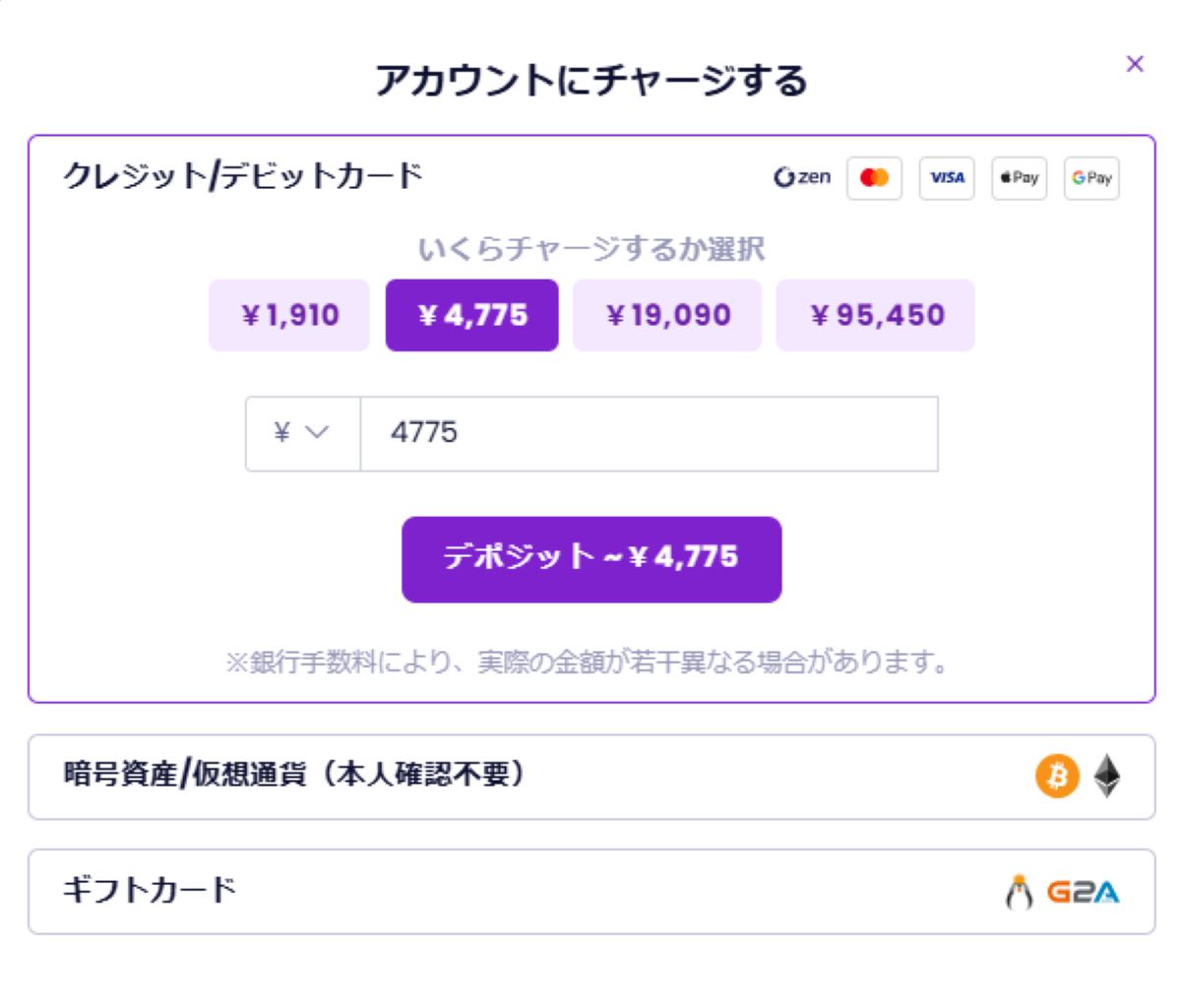This screenshot has width=1181, height=1008.
Task: Click the G2A logo in the gift card row
Action: coord(1083,893)
